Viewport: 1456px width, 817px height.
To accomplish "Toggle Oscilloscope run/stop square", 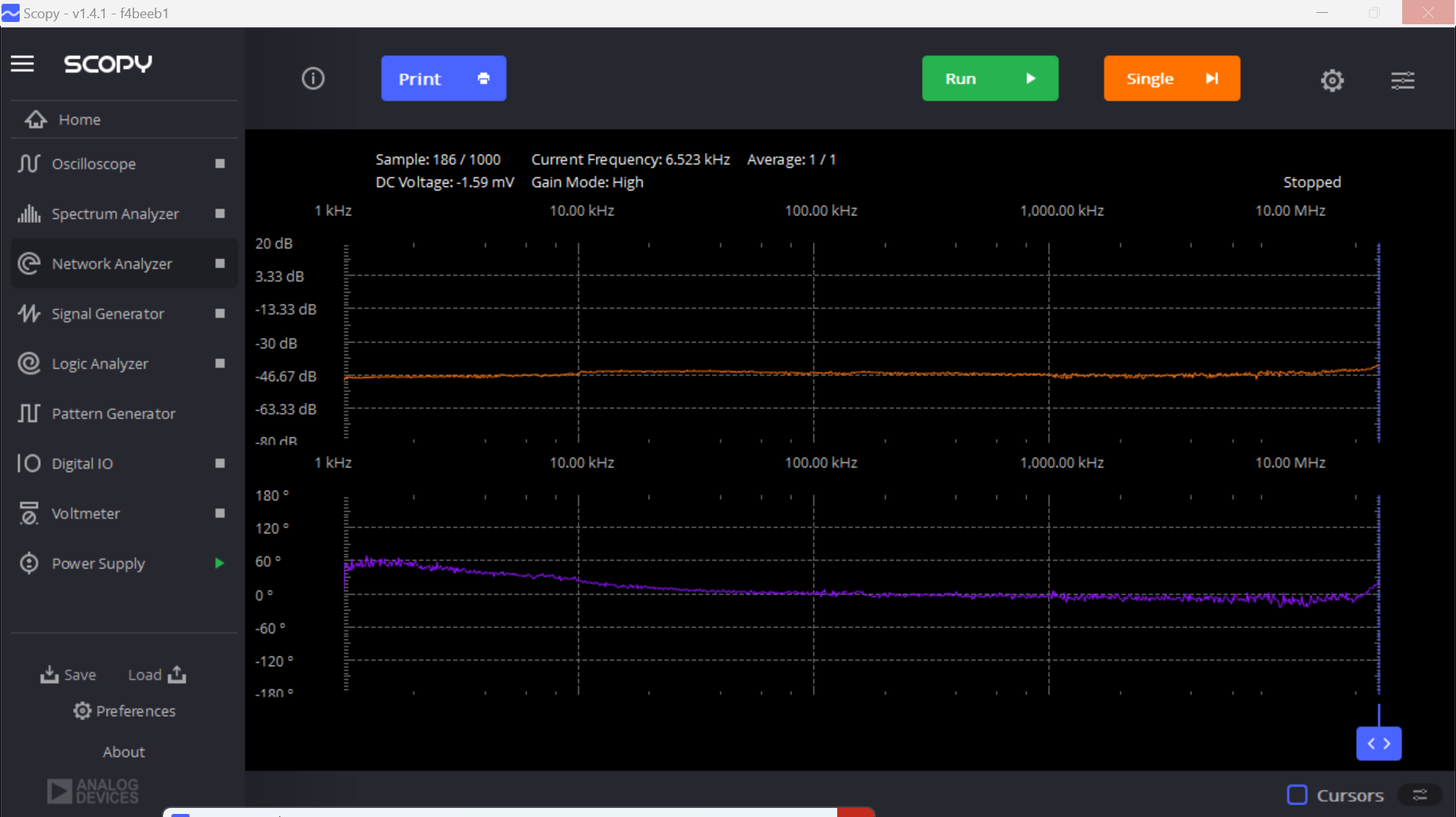I will [x=220, y=164].
